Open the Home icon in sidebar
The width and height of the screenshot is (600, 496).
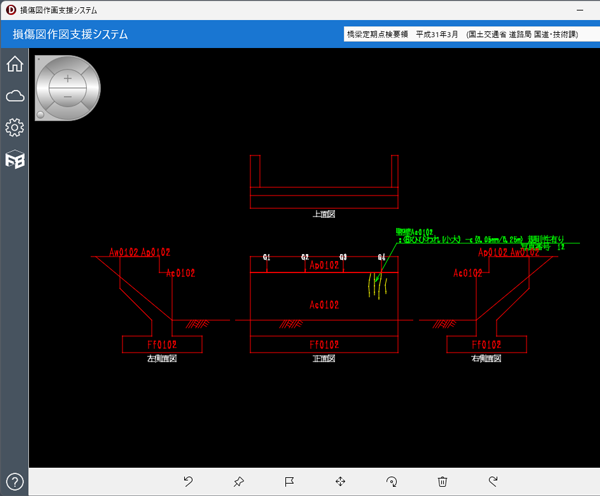[x=15, y=64]
